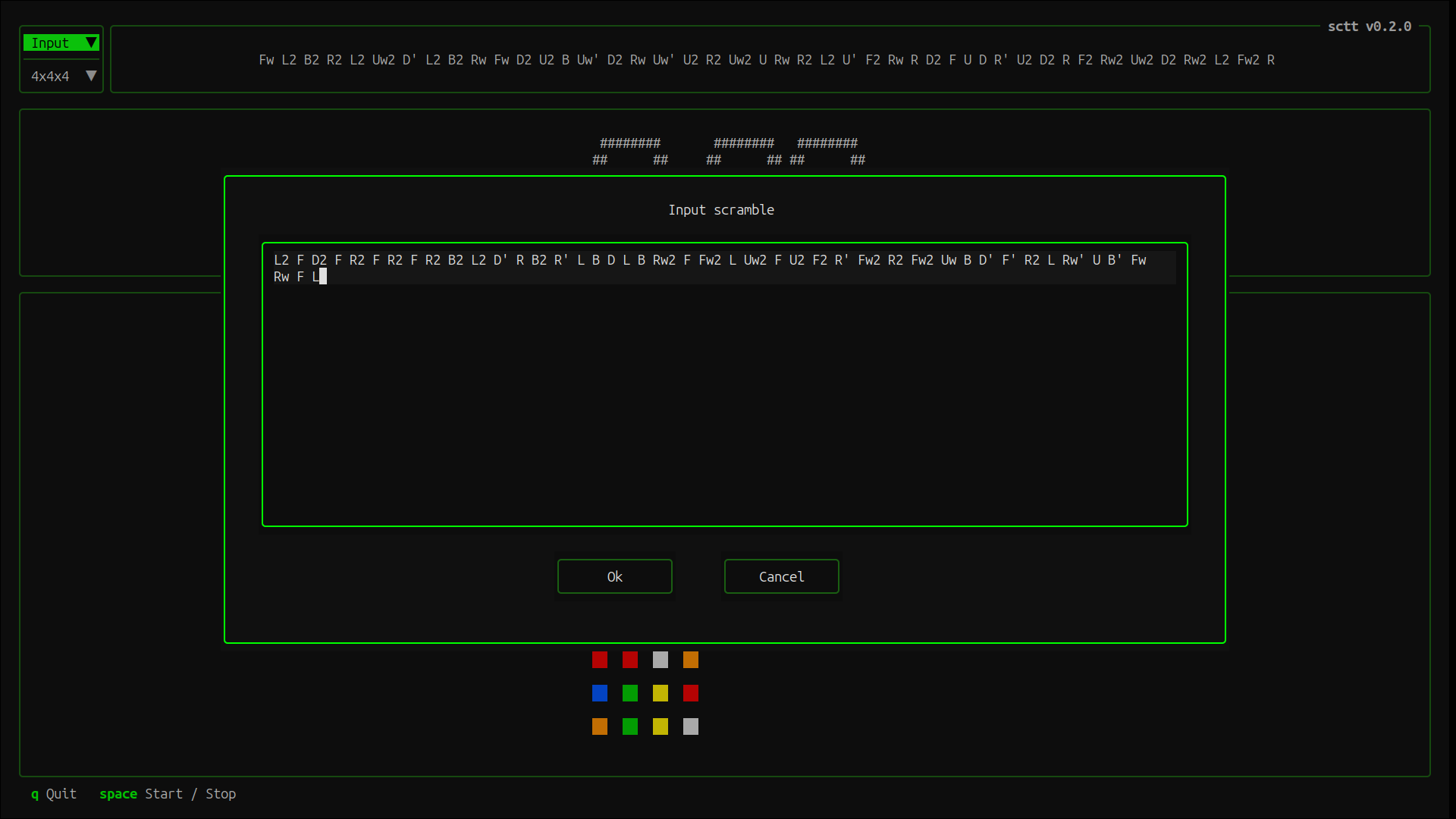This screenshot has width=1456, height=819.
Task: Click the gray sticker in the top row
Action: tap(661, 660)
